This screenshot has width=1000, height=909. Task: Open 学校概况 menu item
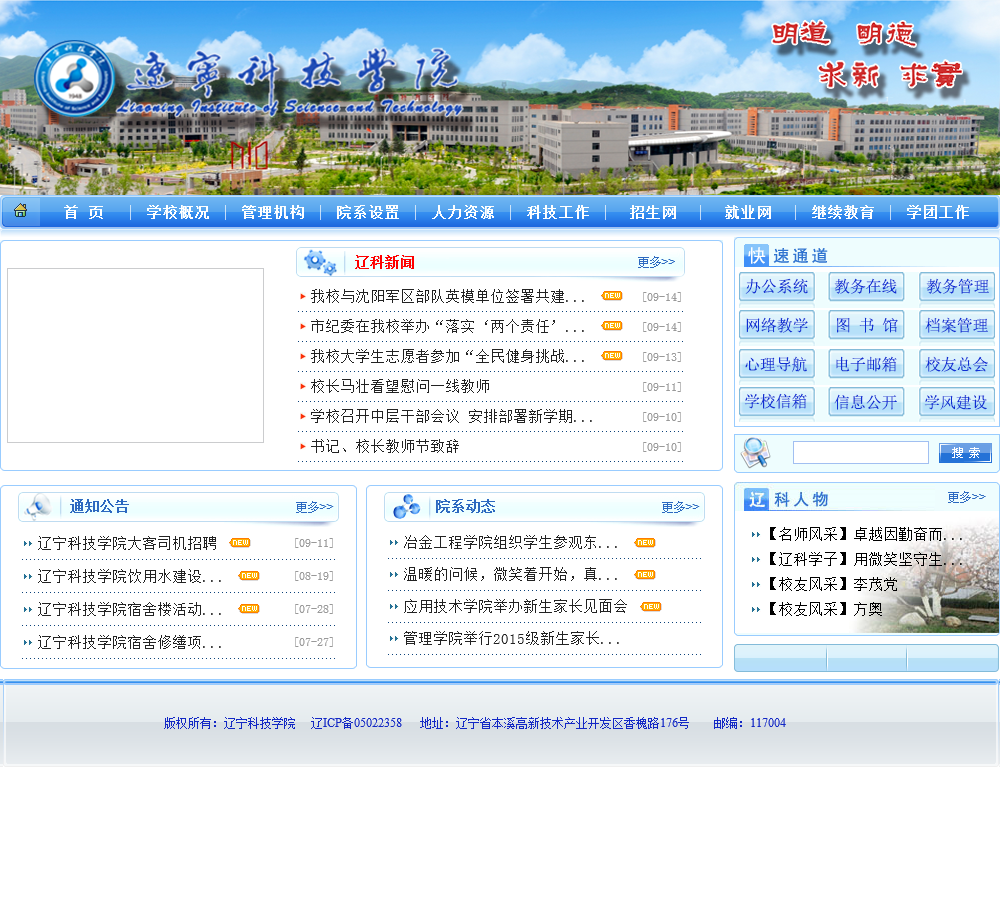pos(178,212)
